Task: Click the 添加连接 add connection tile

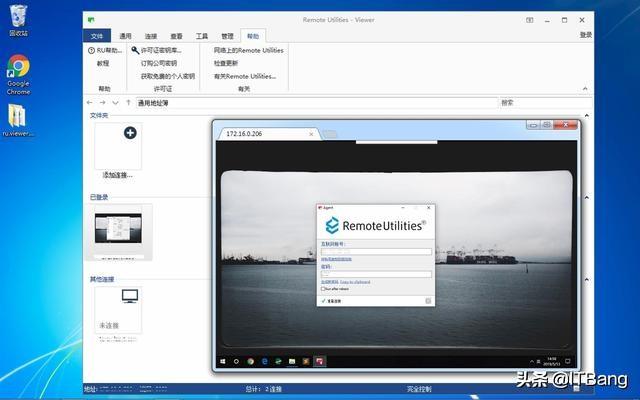Action: [x=118, y=151]
